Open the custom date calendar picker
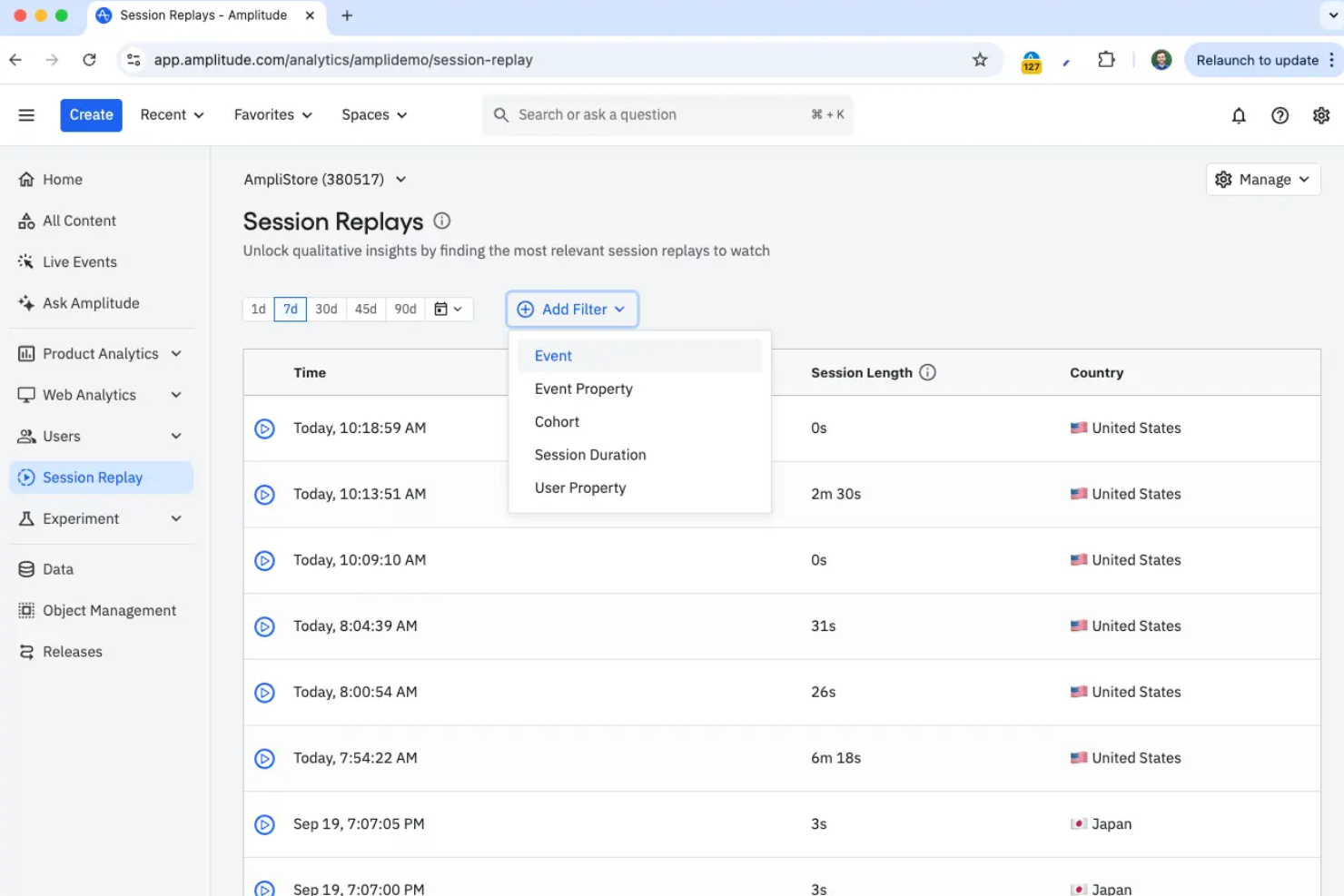Viewport: 1344px width, 896px height. (449, 310)
